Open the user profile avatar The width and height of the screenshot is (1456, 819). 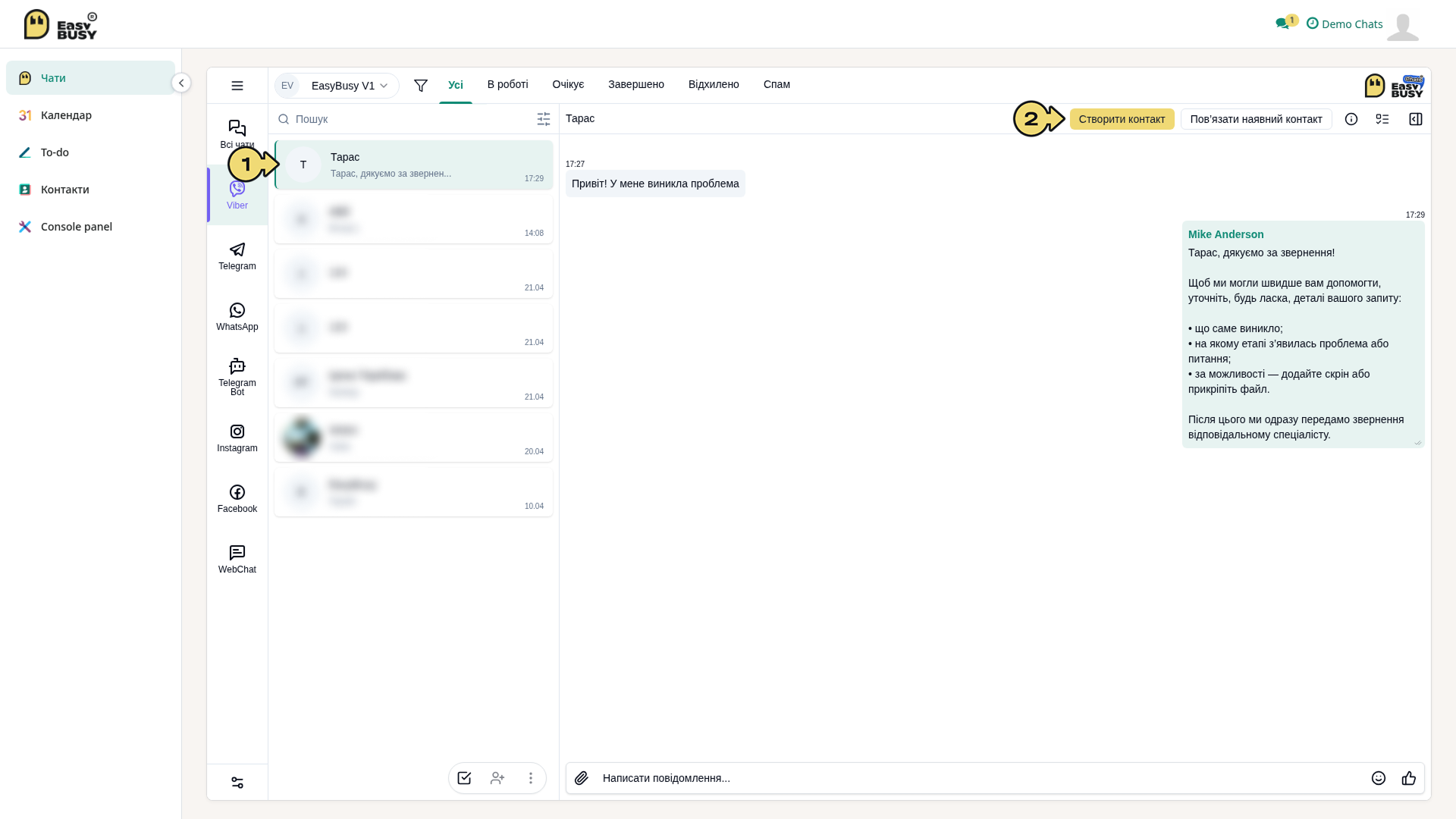point(1403,27)
